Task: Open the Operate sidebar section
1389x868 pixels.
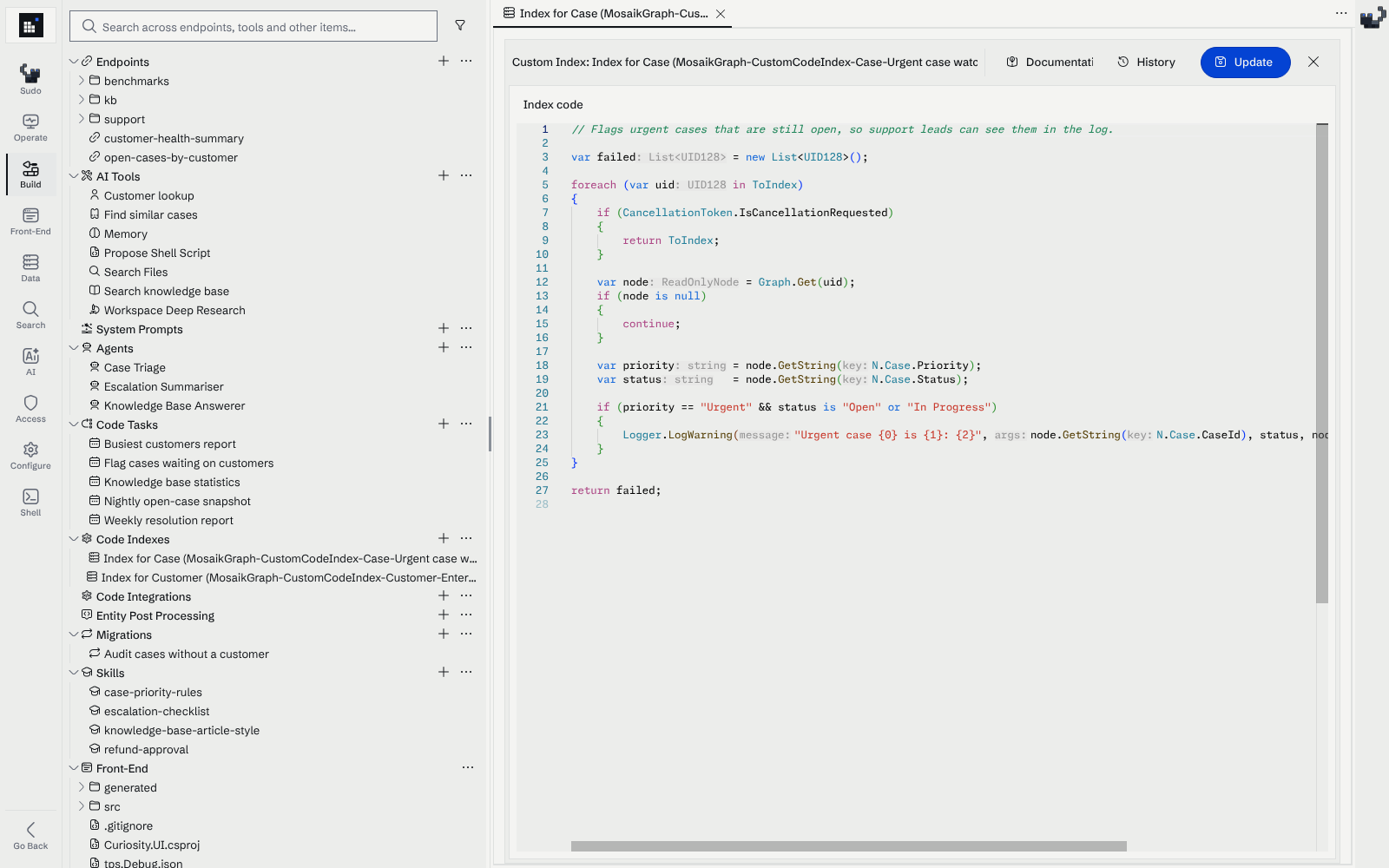Action: click(x=30, y=127)
